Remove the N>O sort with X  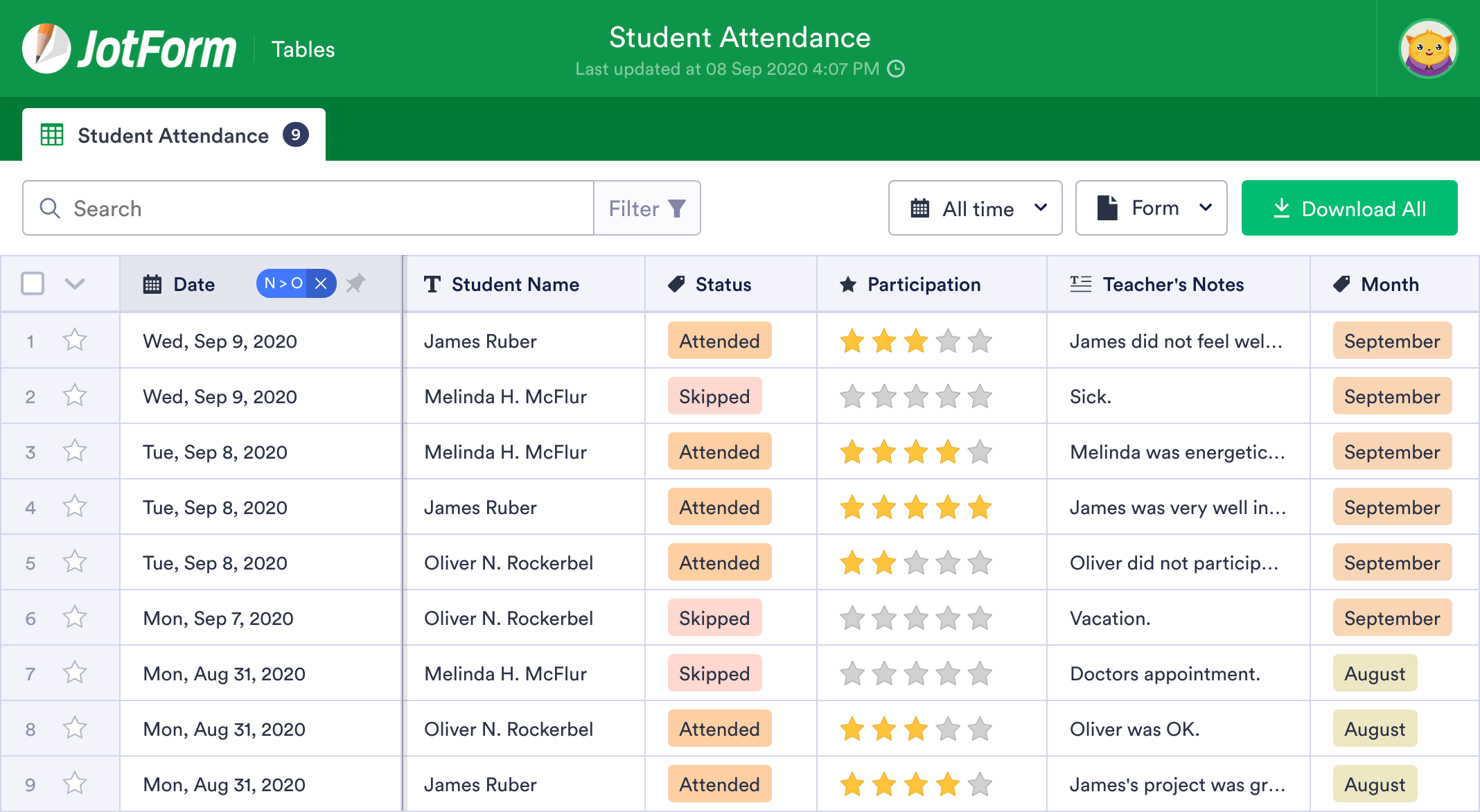(x=321, y=283)
